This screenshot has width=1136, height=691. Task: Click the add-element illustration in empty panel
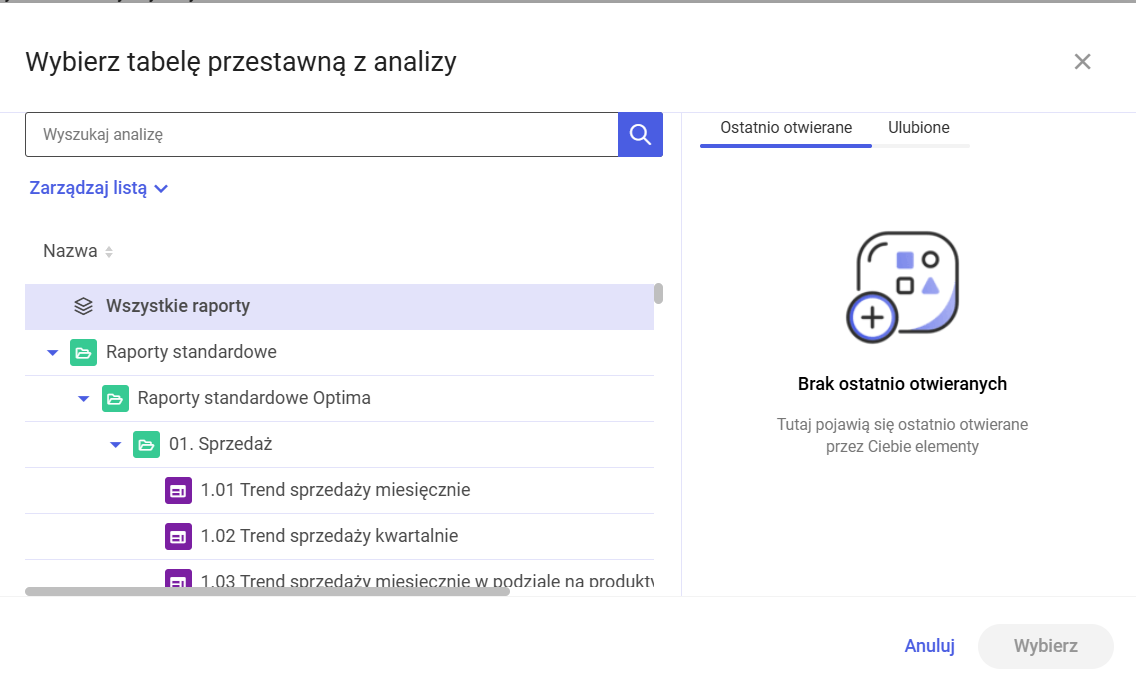[x=902, y=288]
